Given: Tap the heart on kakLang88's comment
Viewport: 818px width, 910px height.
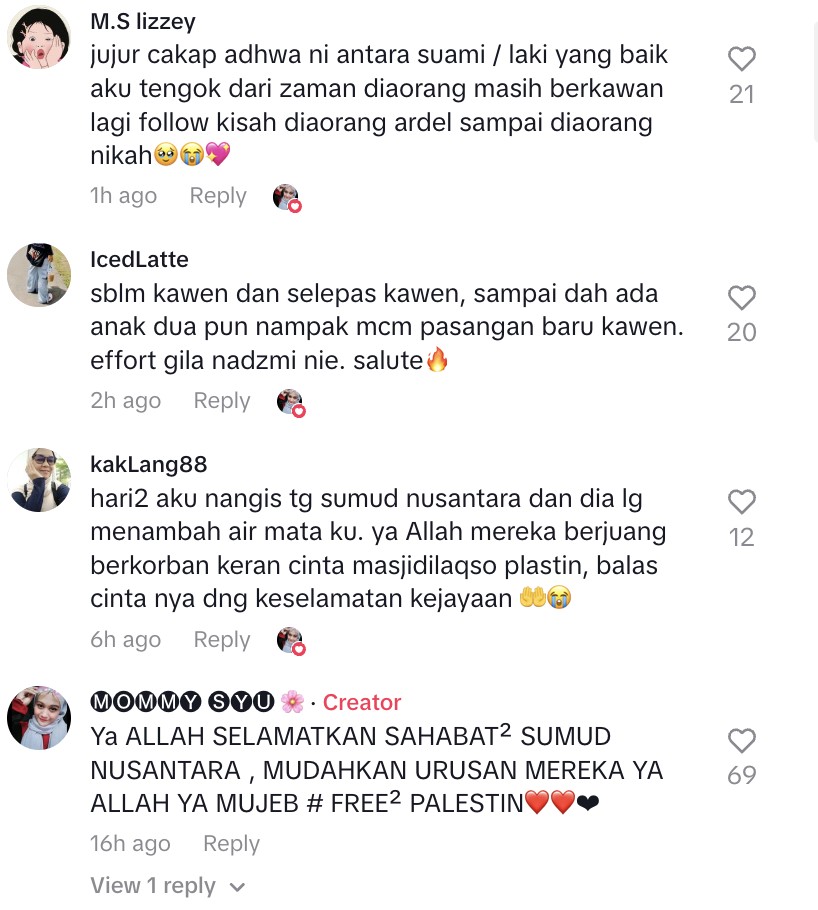Looking at the screenshot, I should [741, 502].
